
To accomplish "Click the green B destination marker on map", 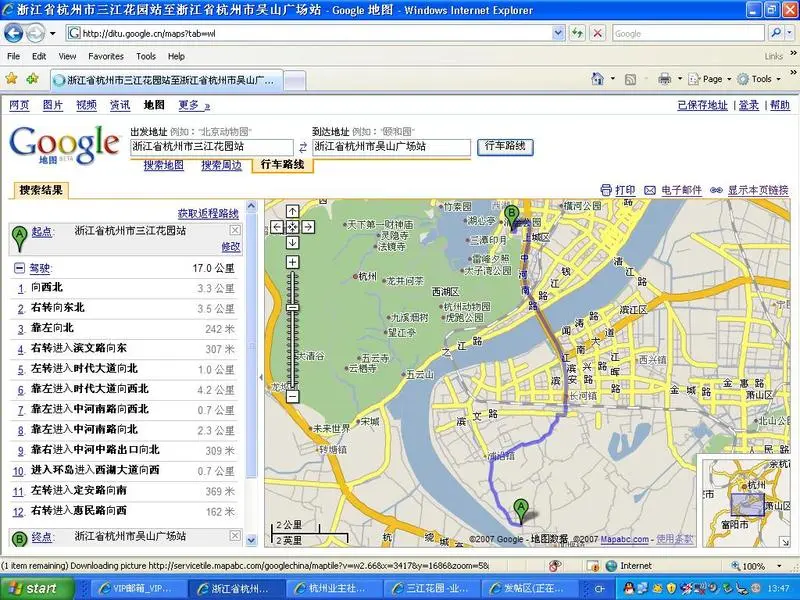I will (x=511, y=218).
